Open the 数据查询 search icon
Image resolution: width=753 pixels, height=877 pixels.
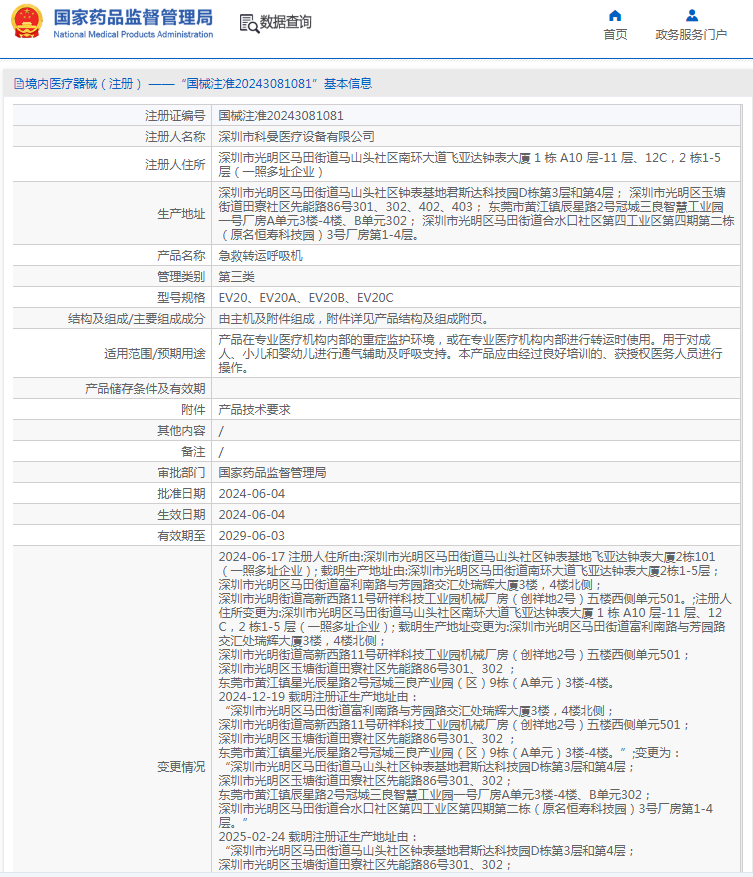click(x=249, y=23)
